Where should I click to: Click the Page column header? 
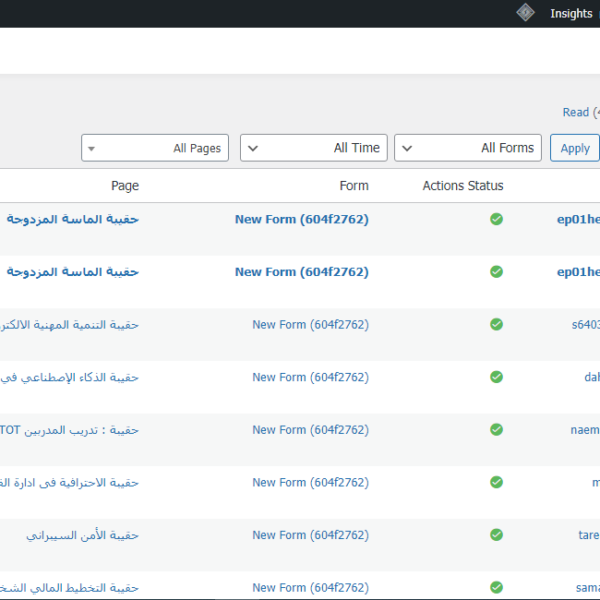click(125, 186)
